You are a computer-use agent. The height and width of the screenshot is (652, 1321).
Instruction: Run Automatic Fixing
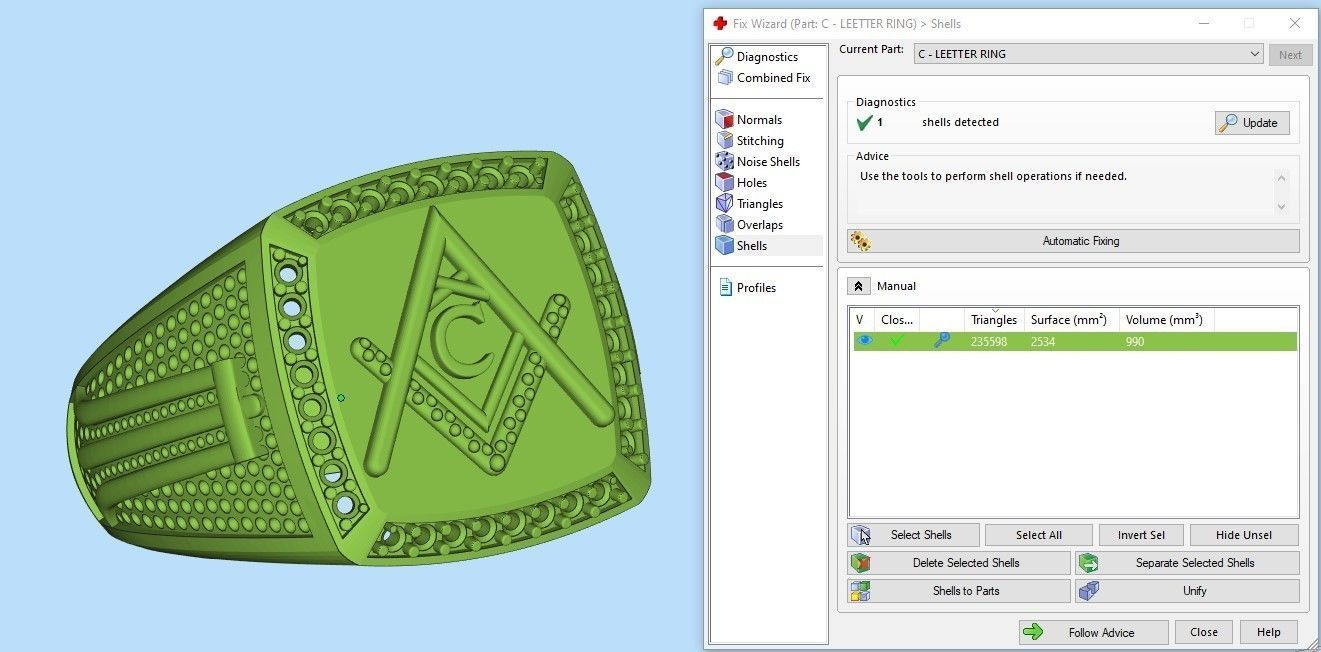(1073, 241)
